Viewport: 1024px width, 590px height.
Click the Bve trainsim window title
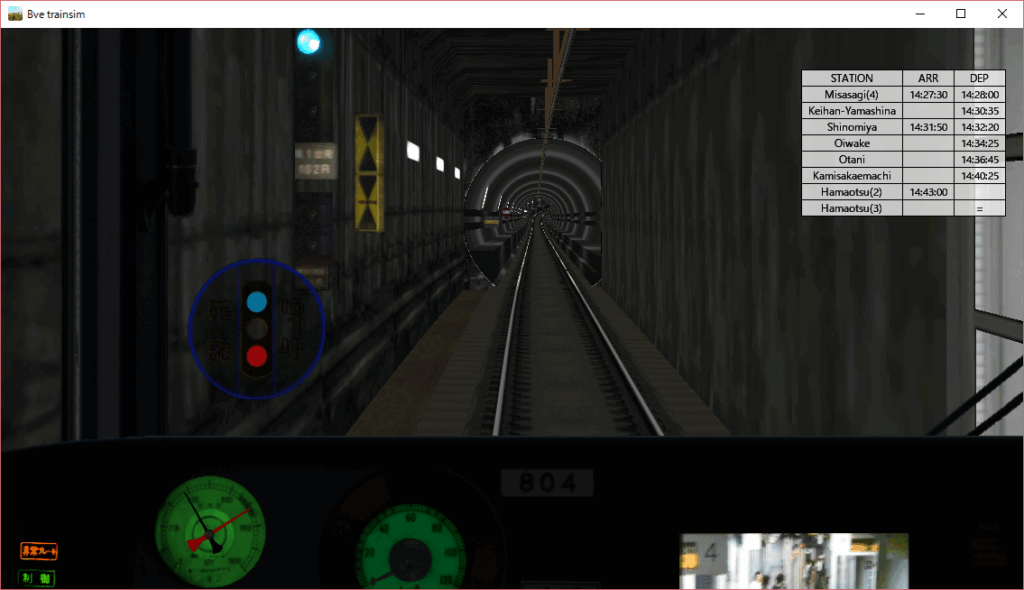pyautogui.click(x=56, y=14)
